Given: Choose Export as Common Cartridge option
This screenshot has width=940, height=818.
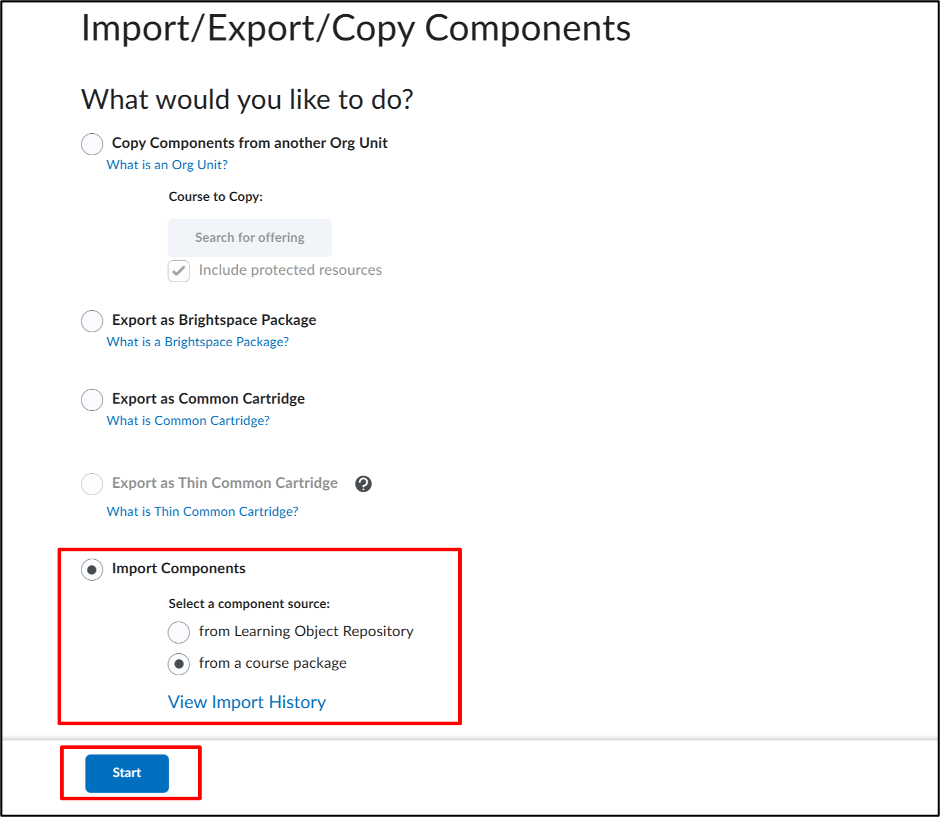Looking at the screenshot, I should (x=92, y=399).
